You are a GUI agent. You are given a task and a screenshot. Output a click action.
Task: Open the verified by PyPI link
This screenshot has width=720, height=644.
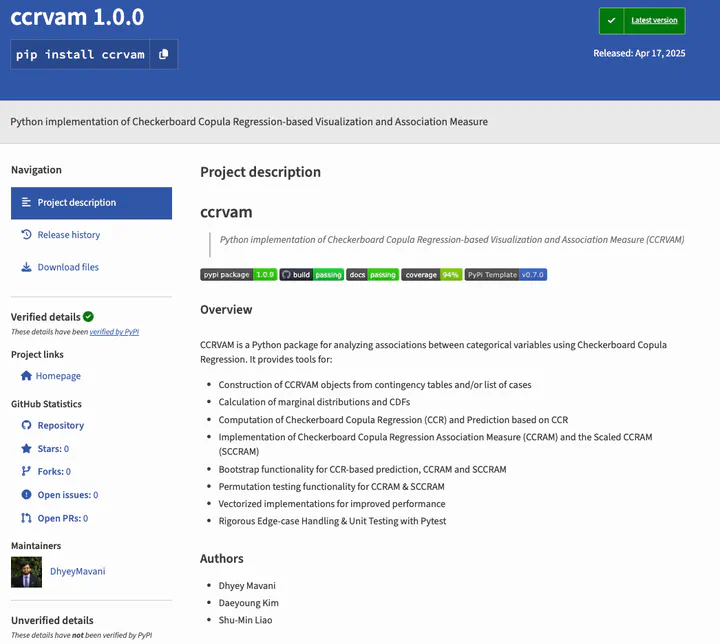point(114,332)
